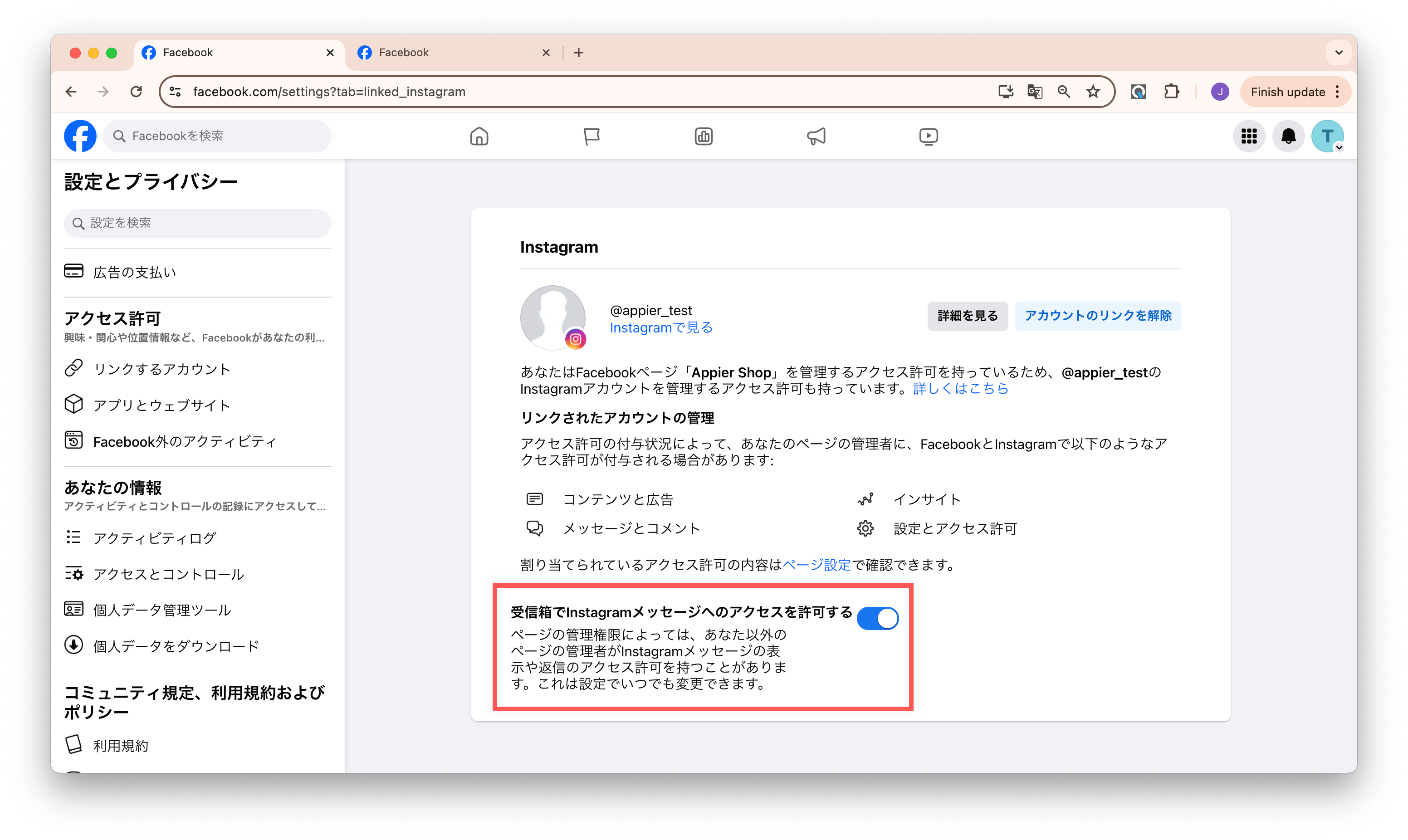Image resolution: width=1408 pixels, height=840 pixels.
Task: Click the 詳細を見る button
Action: point(967,316)
